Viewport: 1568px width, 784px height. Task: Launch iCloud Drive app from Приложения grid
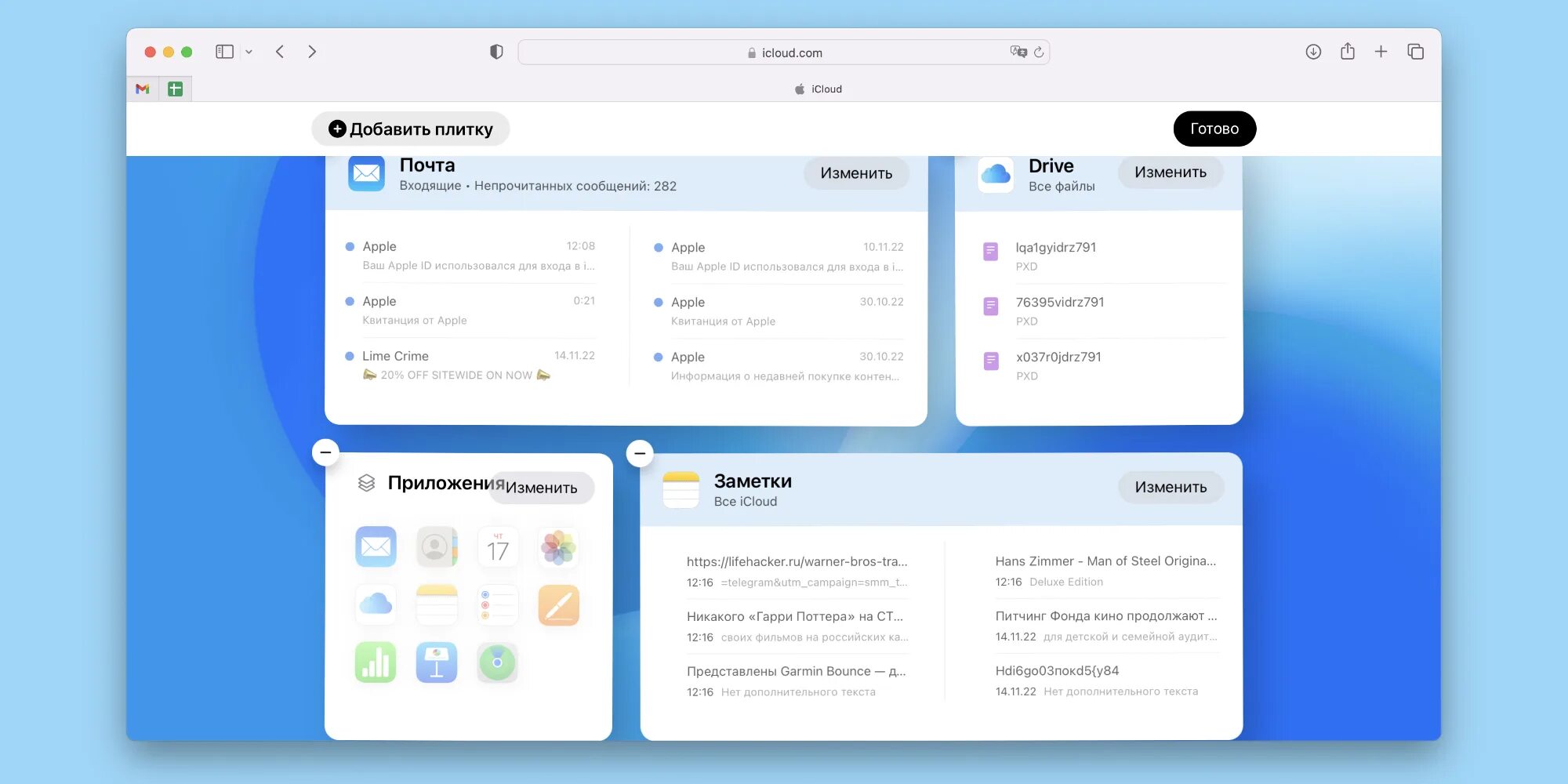click(x=376, y=604)
